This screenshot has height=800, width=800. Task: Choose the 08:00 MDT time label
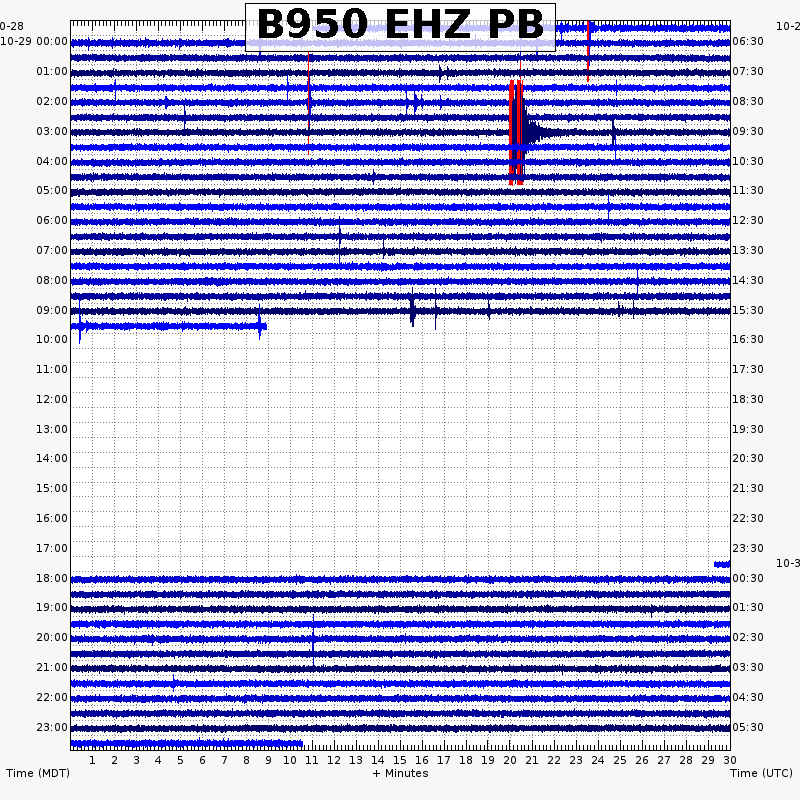coord(52,281)
